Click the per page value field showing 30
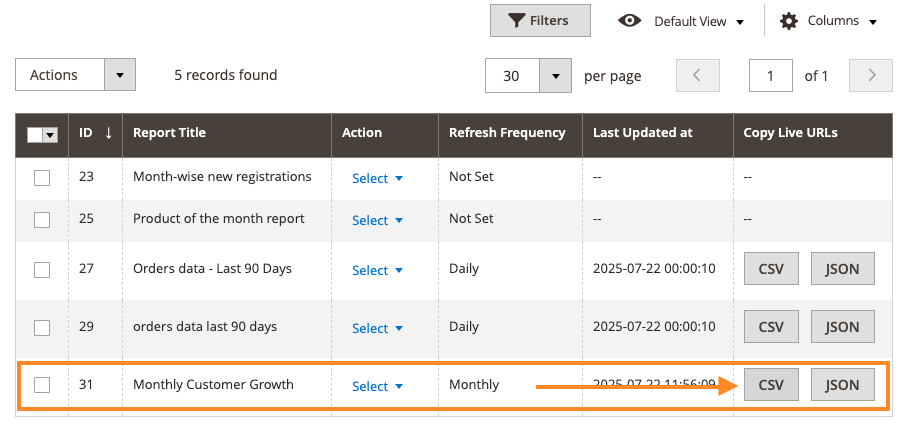 point(513,75)
